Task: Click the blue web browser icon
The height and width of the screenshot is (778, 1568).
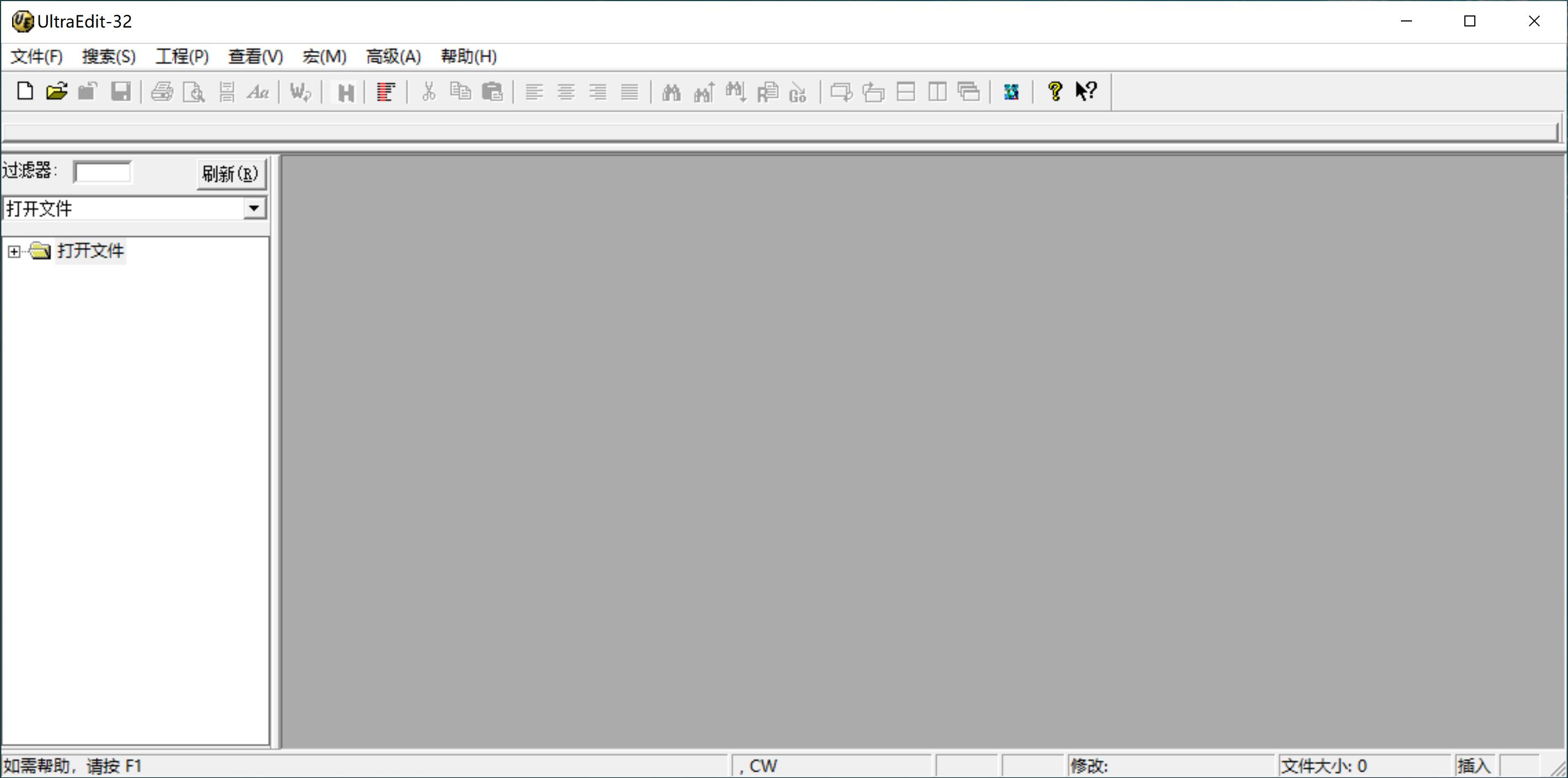Action: tap(1012, 91)
